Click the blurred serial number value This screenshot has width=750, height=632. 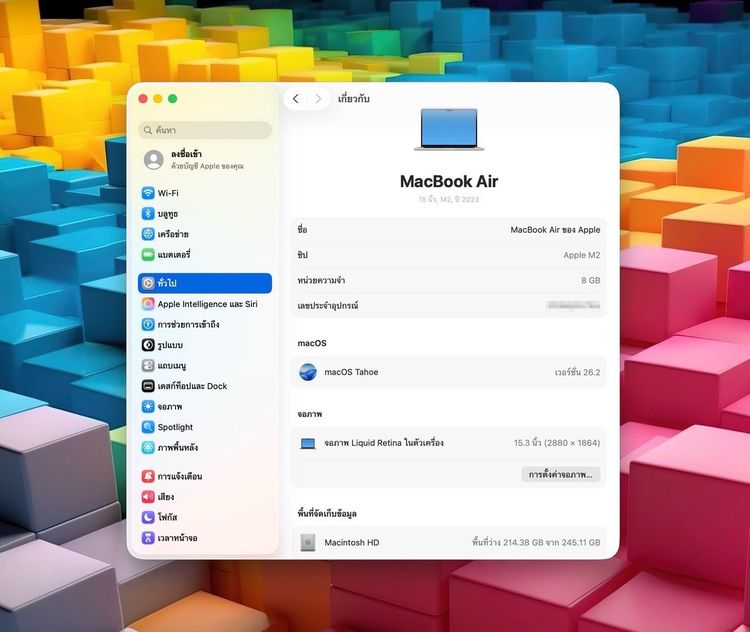tap(574, 305)
